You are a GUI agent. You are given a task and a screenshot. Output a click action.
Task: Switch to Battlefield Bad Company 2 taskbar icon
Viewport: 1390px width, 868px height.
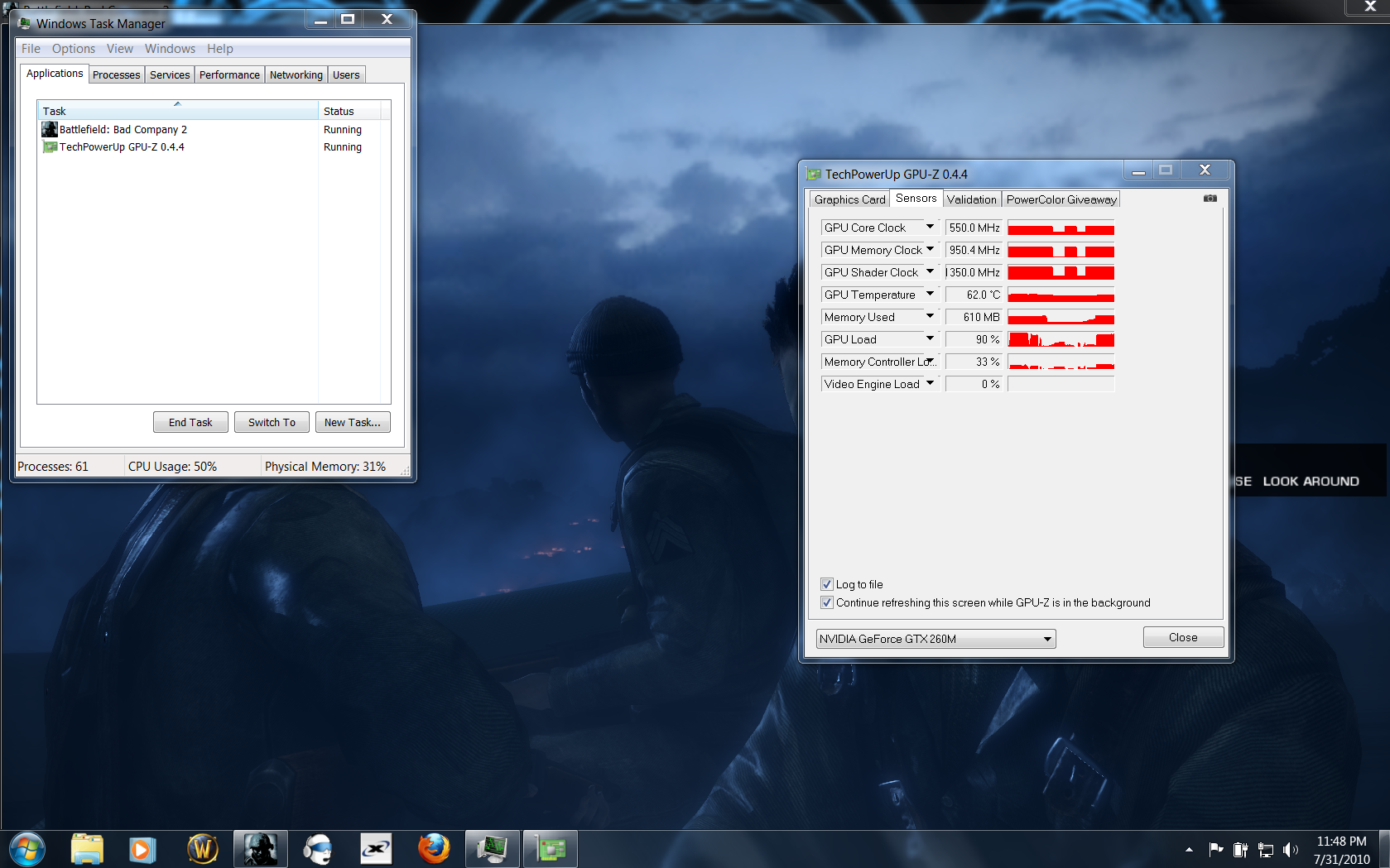coord(260,849)
